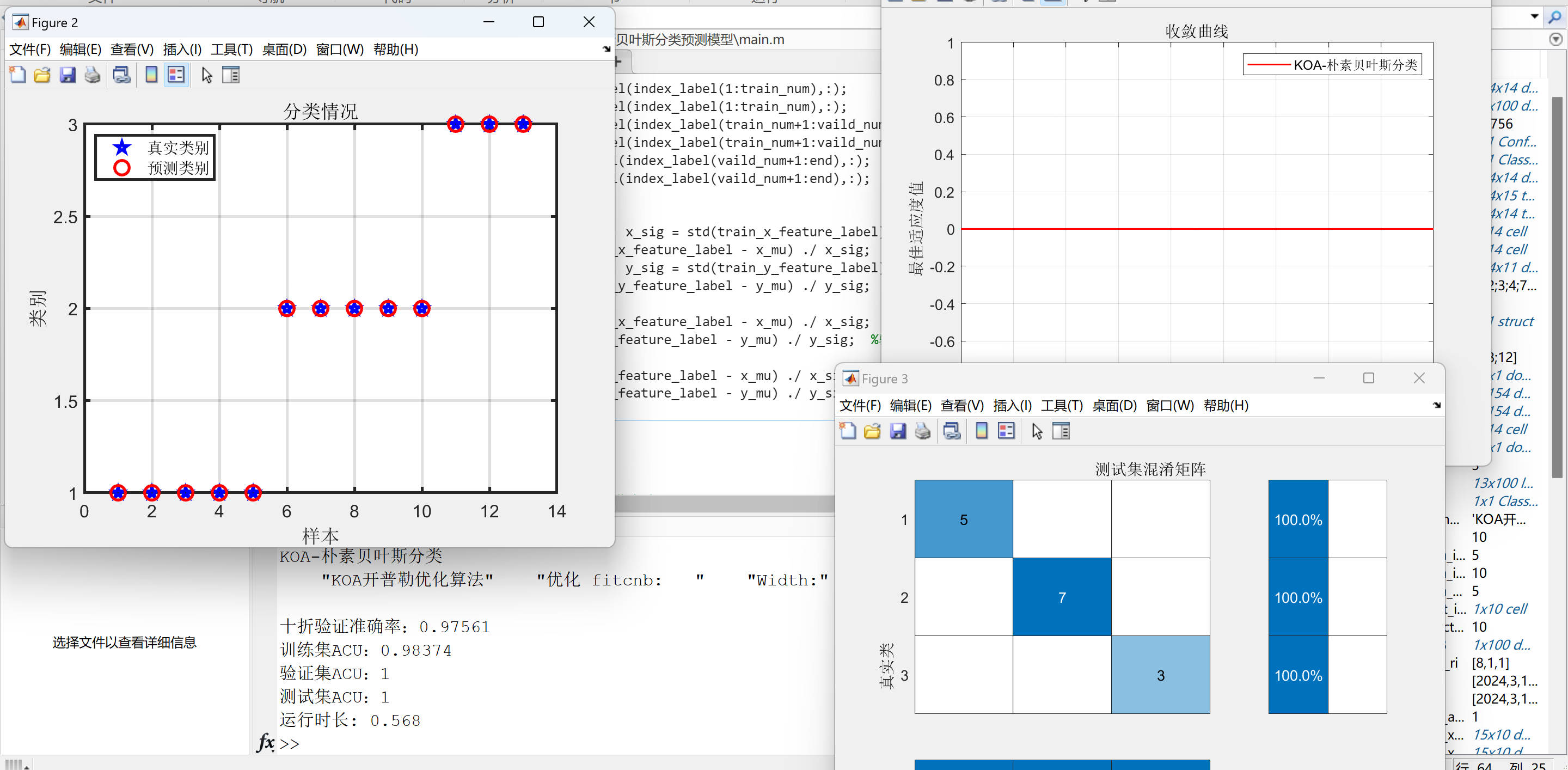This screenshot has height=770, width=1568.
Task: Print figure icon in Figure 3 toolbar
Action: pyautogui.click(x=923, y=431)
